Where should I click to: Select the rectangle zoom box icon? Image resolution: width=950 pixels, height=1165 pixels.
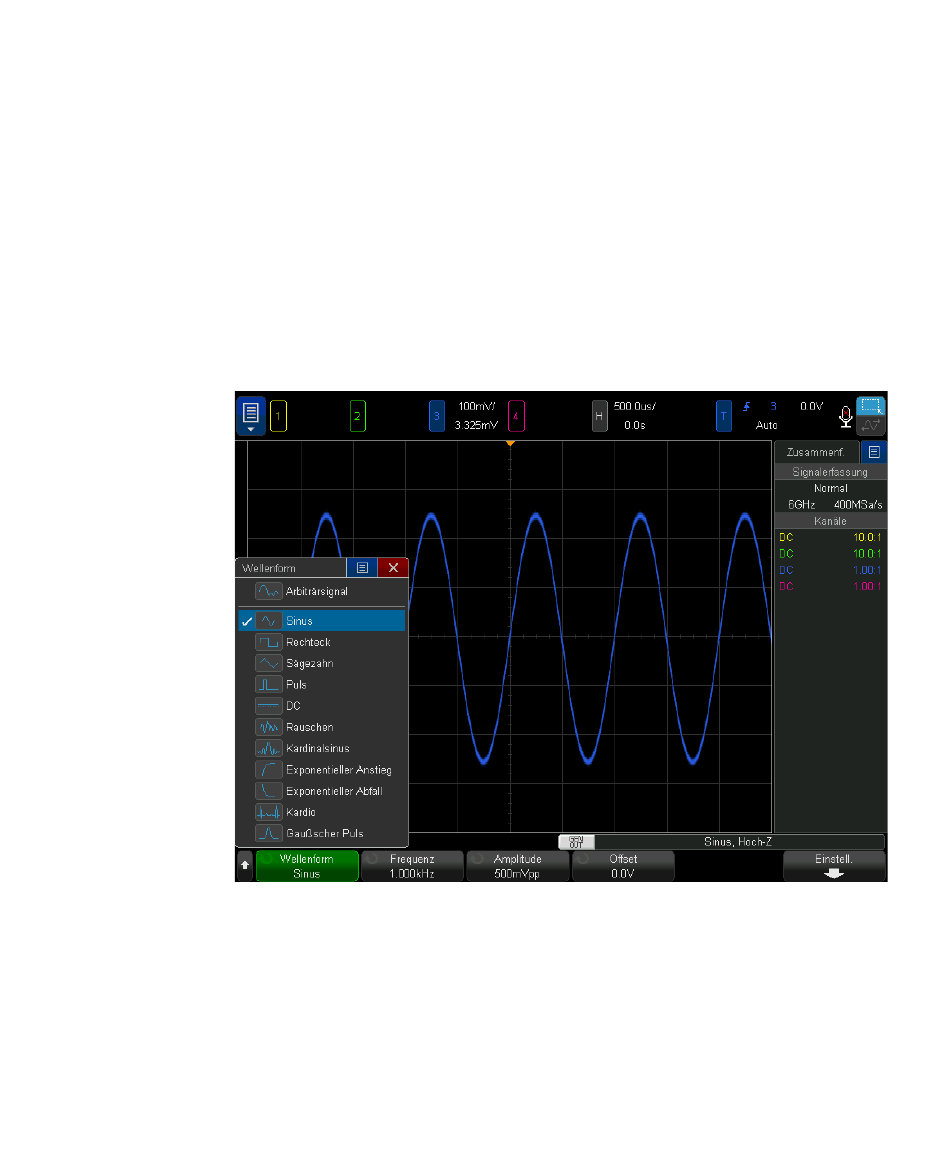[x=871, y=406]
